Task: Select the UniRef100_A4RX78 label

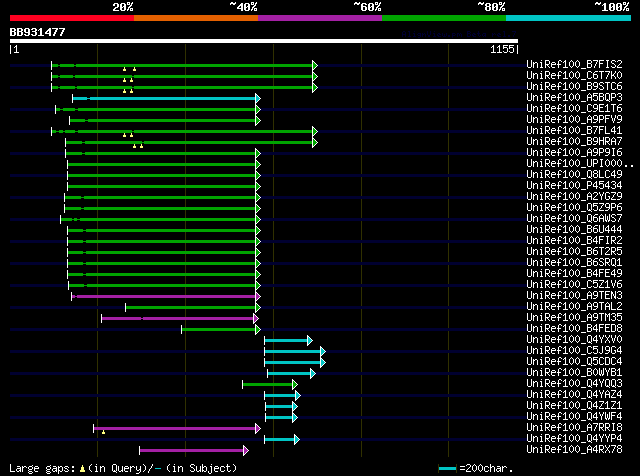Action: 574,450
